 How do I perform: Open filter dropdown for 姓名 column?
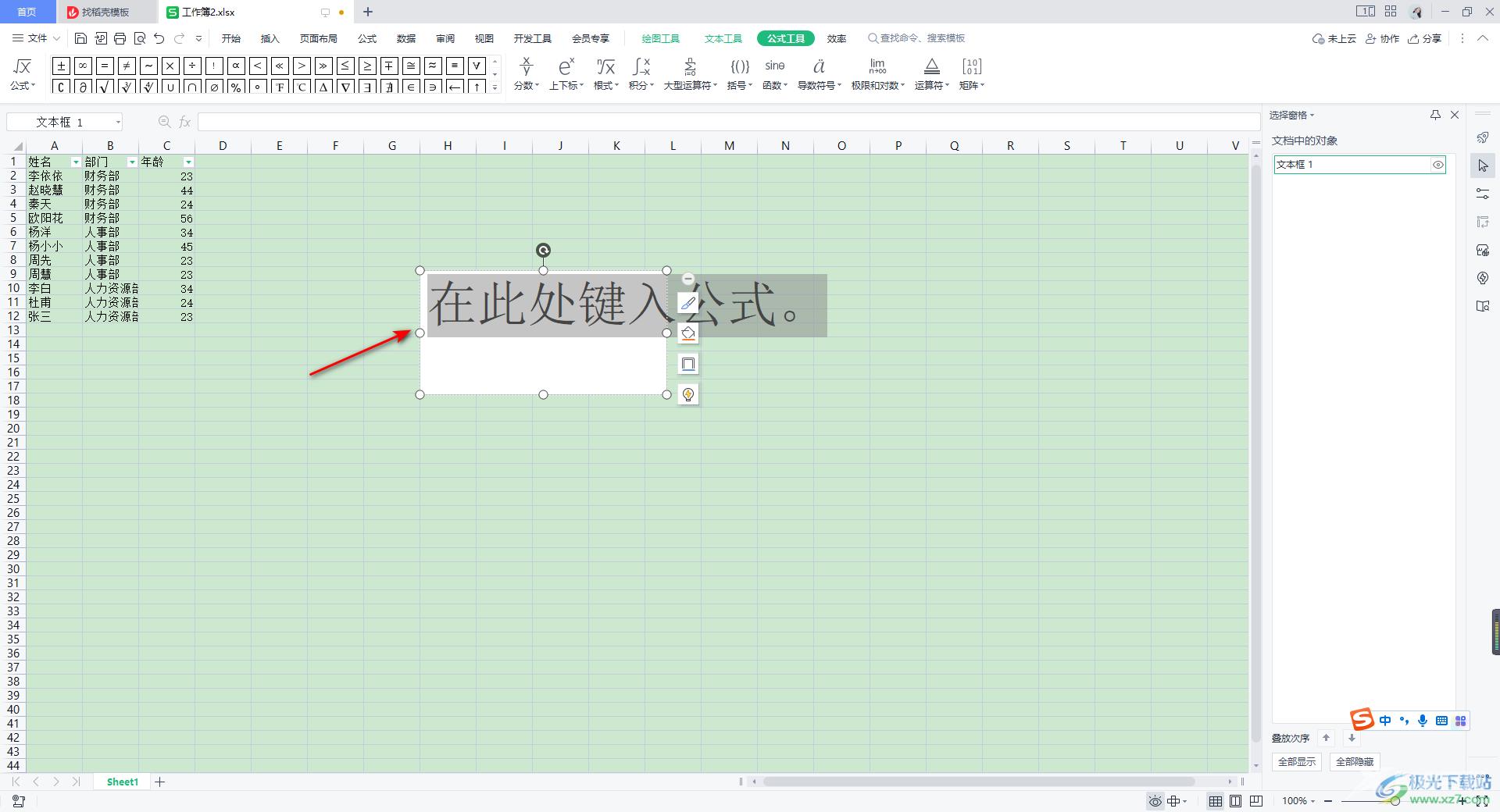(x=76, y=162)
